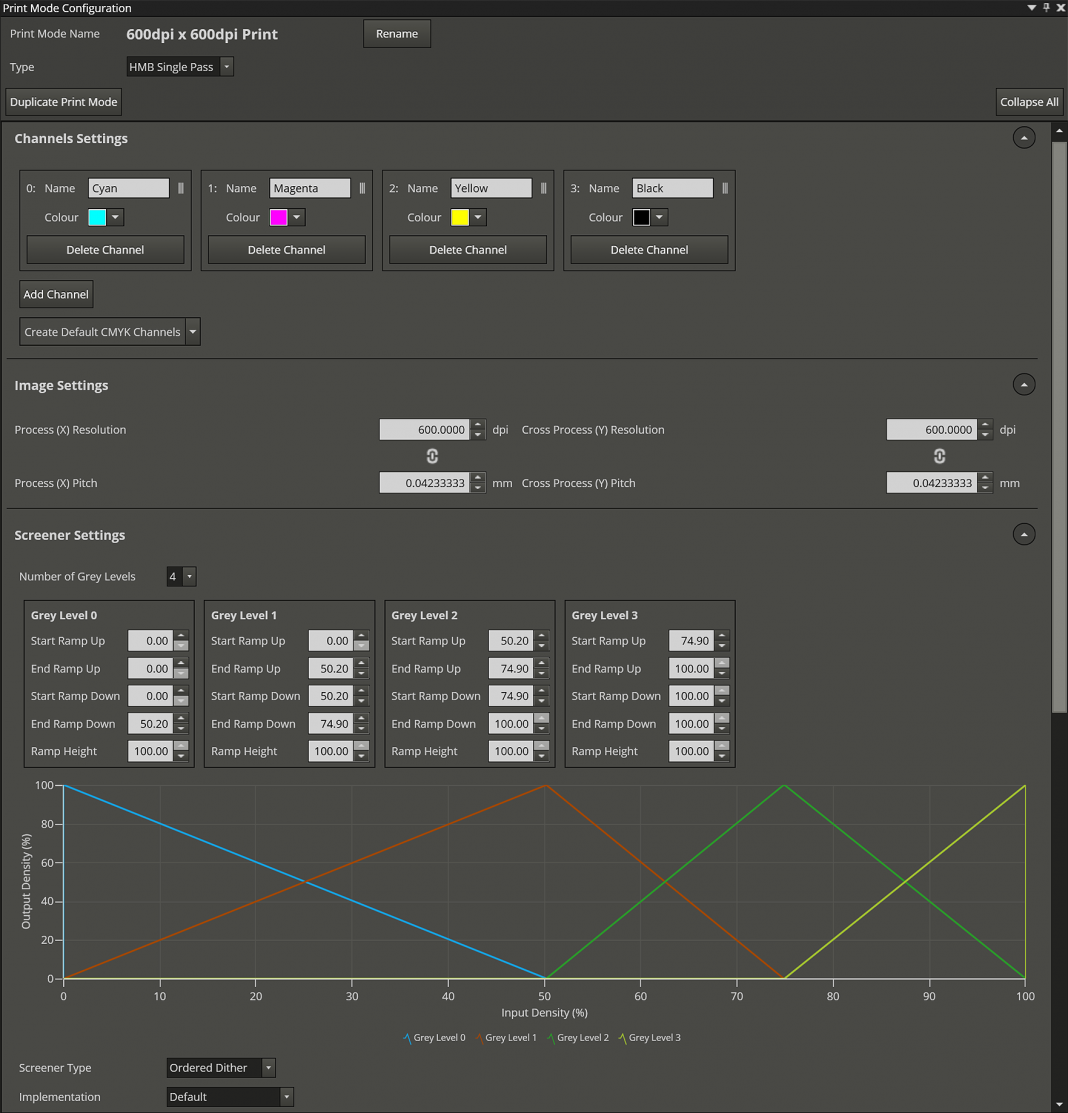Click the sync icon linking Process (X) resolution and pitch
Image resolution: width=1068 pixels, height=1113 pixels.
[x=431, y=456]
